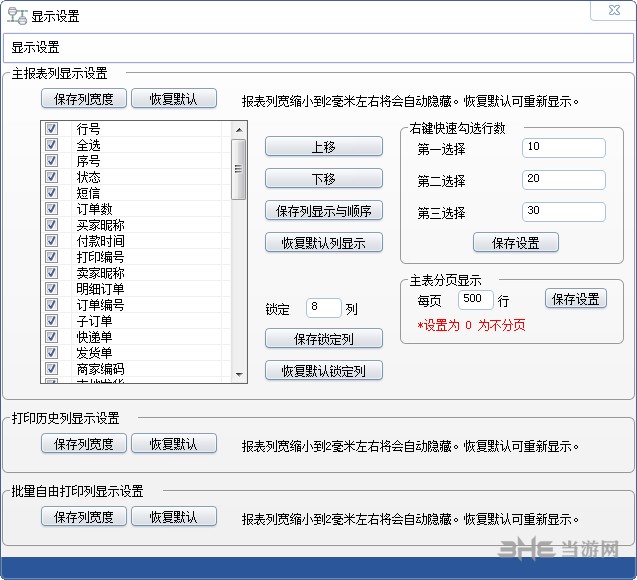Uncheck the 状态 column checkbox
Image resolution: width=637 pixels, height=580 pixels.
pyautogui.click(x=52, y=177)
